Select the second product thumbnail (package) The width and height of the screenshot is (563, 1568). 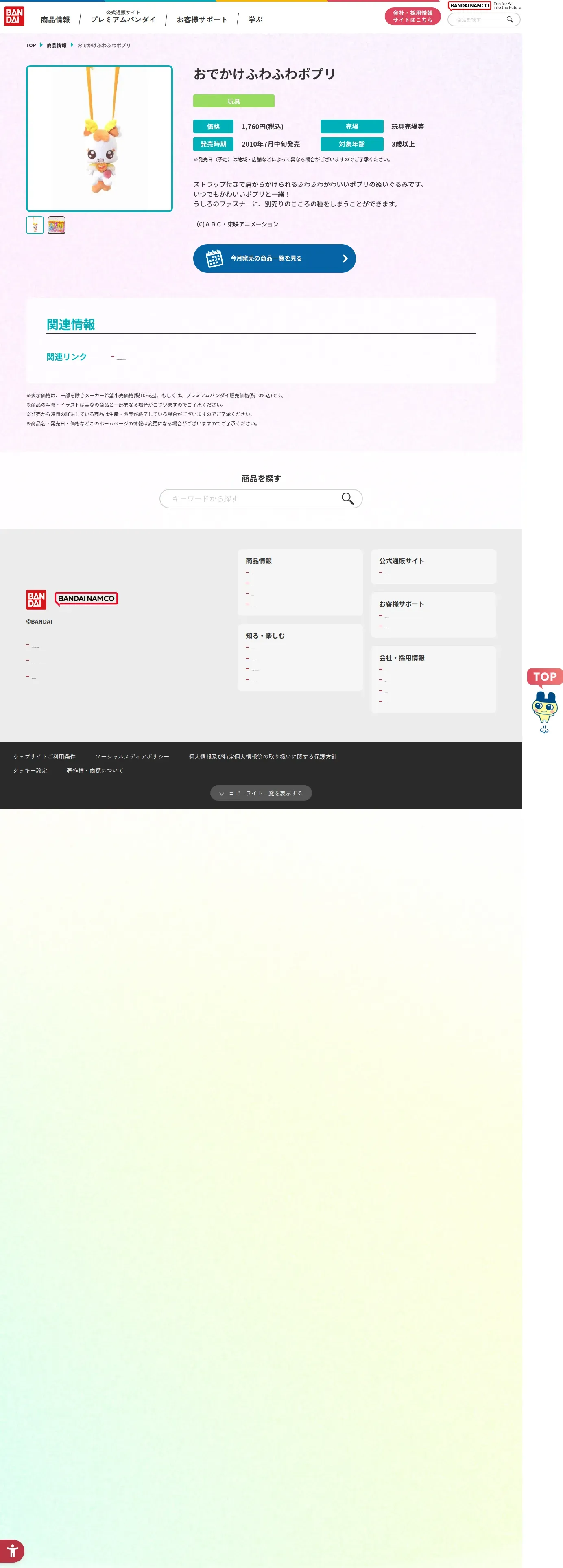(57, 225)
